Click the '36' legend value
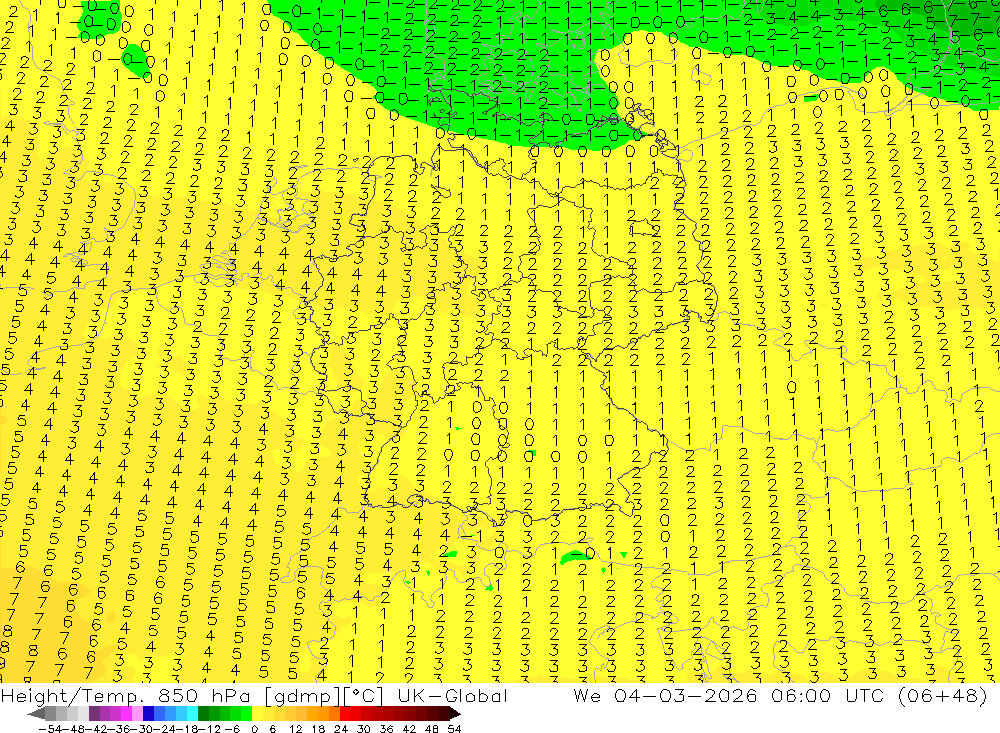The height and width of the screenshot is (733, 1000). (x=386, y=729)
